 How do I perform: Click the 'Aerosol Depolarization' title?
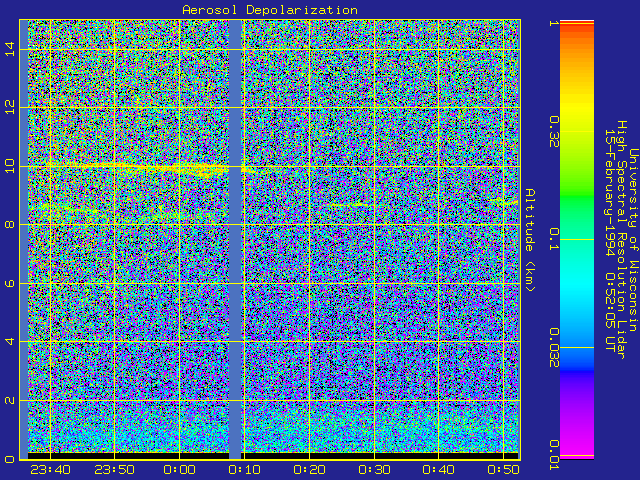pos(270,10)
